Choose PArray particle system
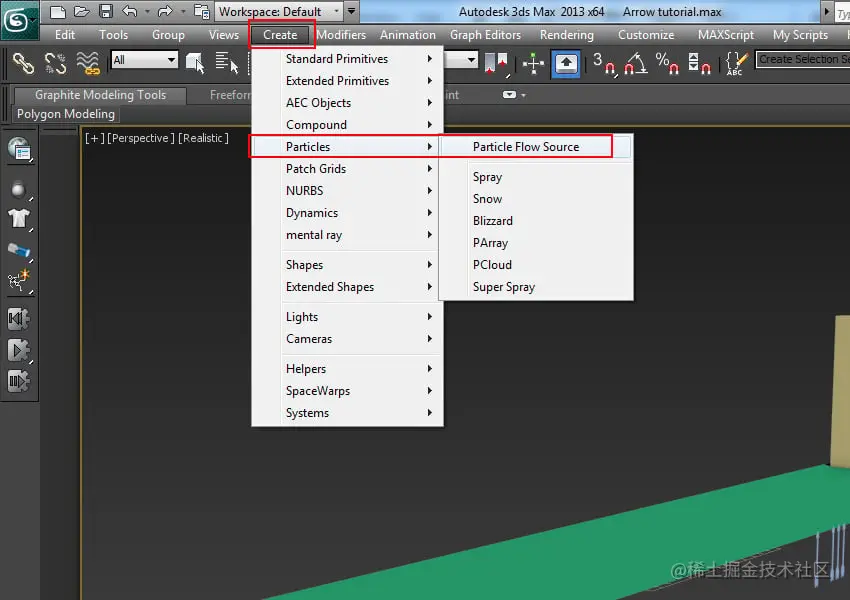Image resolution: width=850 pixels, height=600 pixels. (x=536, y=243)
